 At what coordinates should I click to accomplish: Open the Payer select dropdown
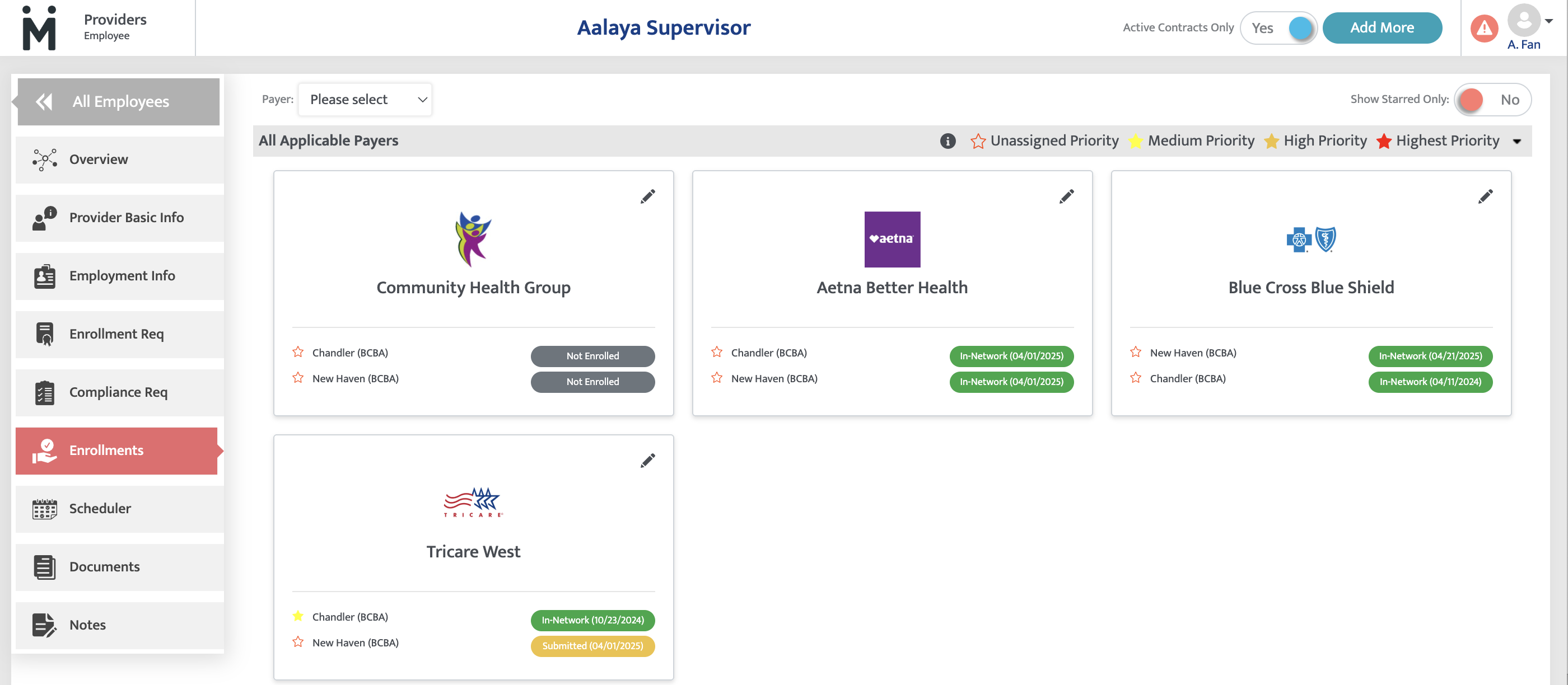365,100
